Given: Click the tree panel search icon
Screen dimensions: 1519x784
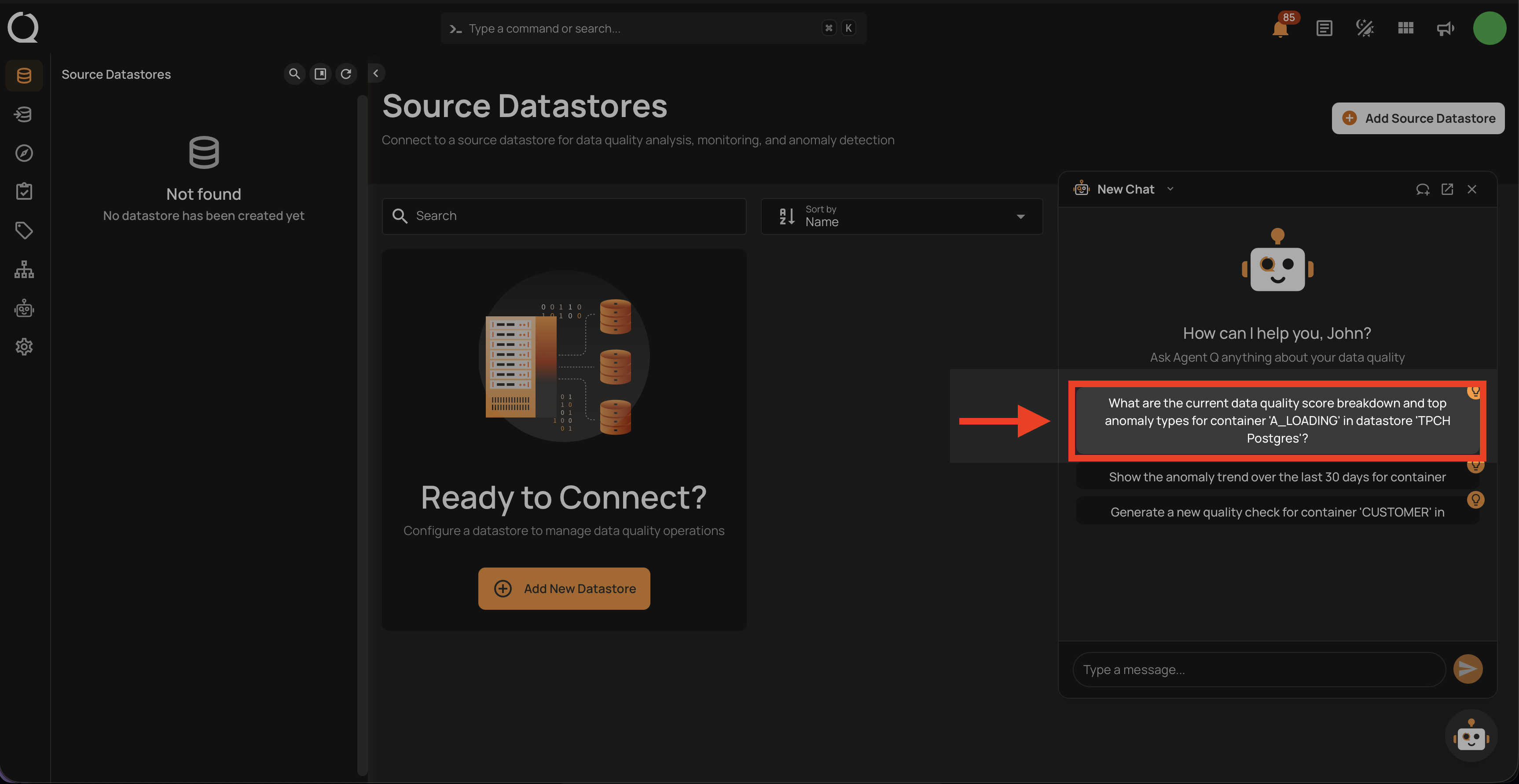Looking at the screenshot, I should 294,73.
